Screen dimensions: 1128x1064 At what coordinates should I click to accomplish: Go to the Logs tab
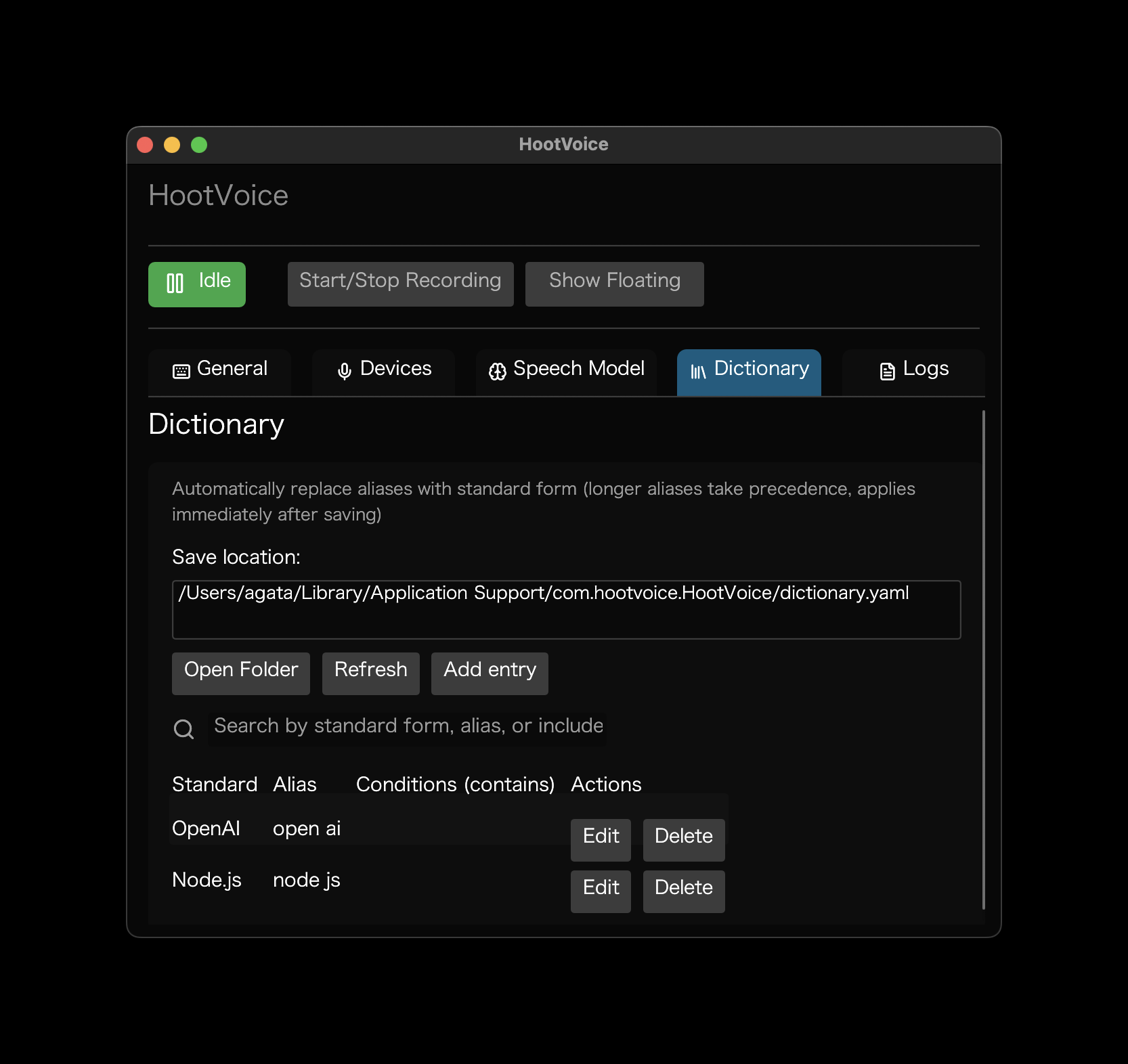(913, 370)
